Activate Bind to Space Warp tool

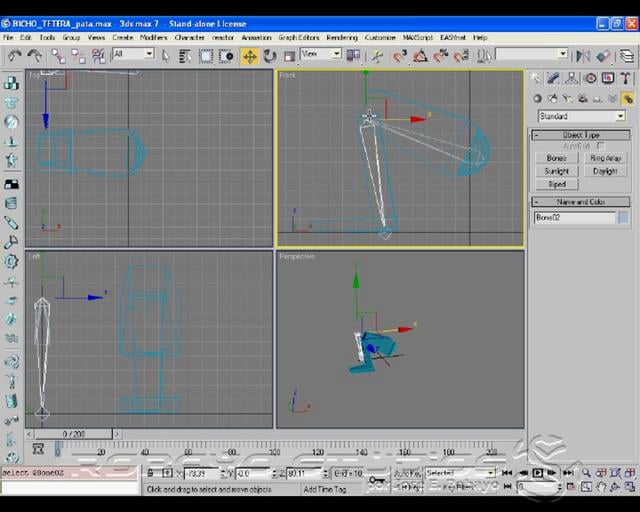98,56
